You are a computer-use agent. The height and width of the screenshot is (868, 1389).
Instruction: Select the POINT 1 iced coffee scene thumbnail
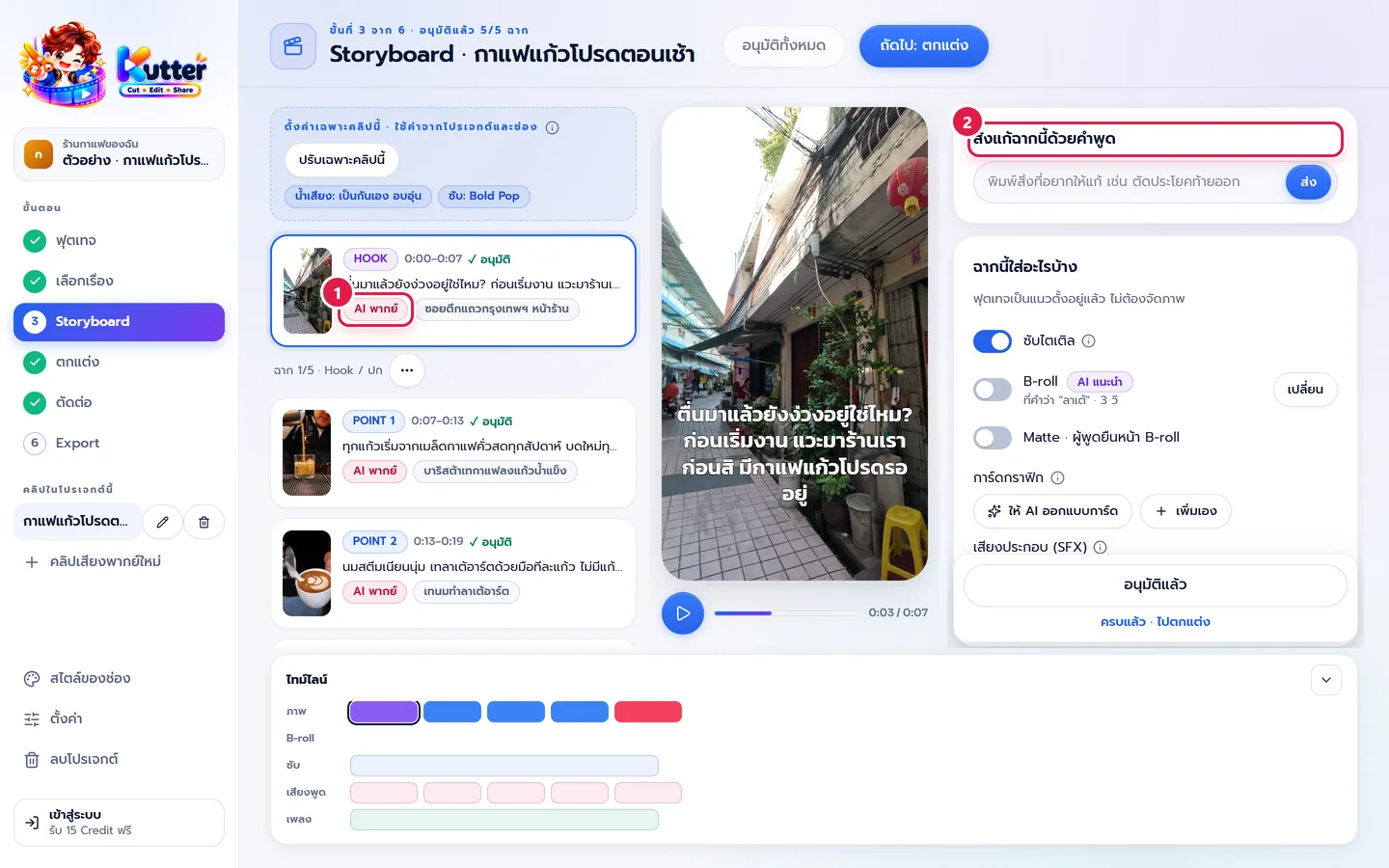tap(307, 452)
